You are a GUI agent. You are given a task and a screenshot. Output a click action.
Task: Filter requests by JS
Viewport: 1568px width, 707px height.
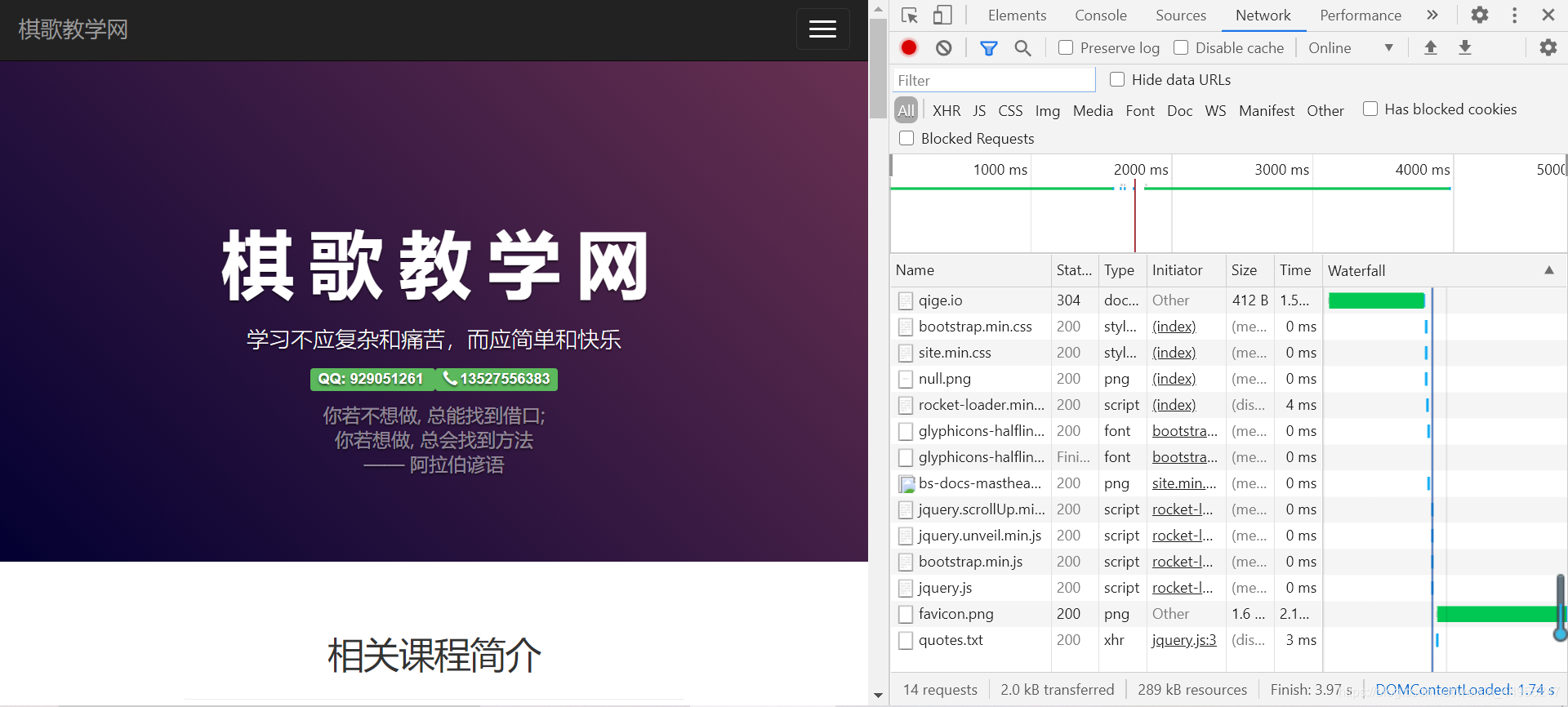pos(979,110)
